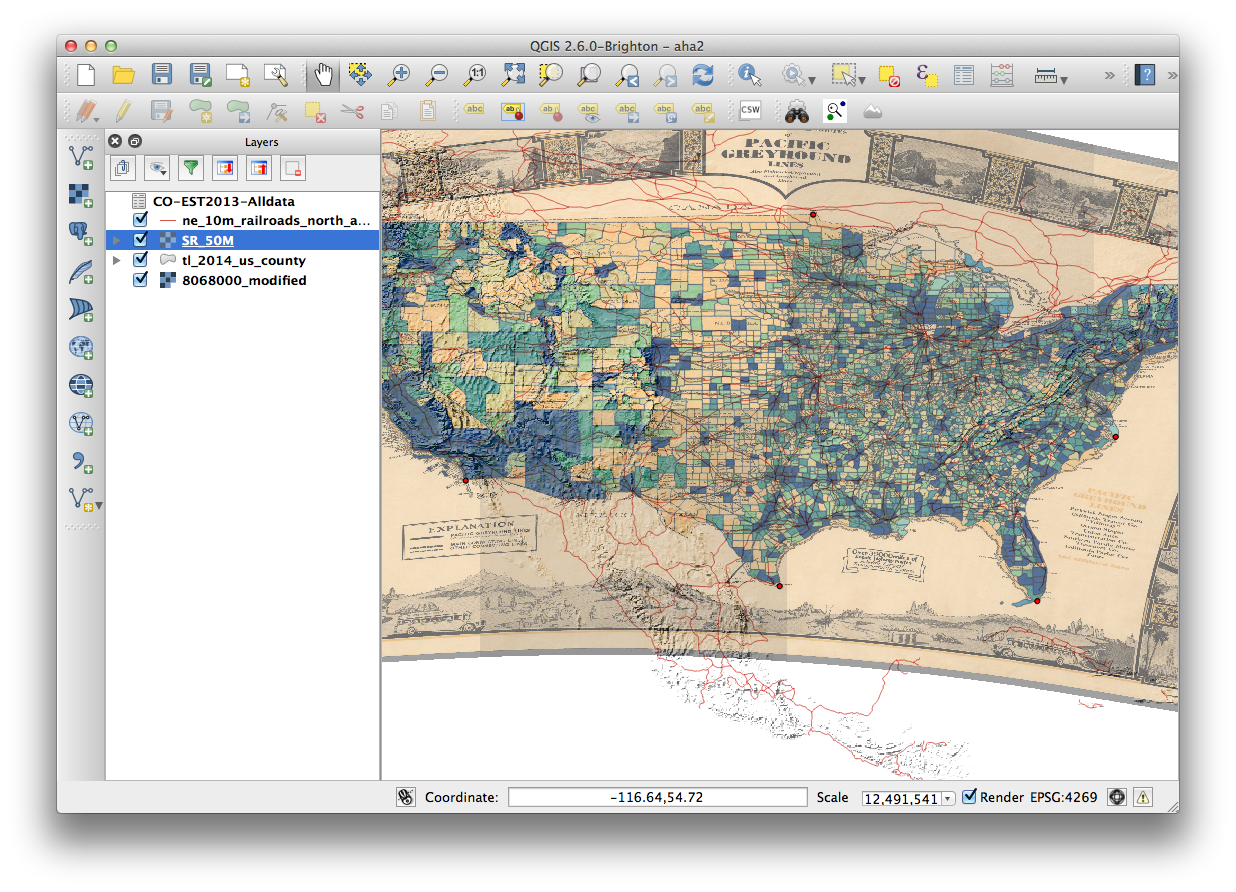Toggle visibility of ne_10m_railroads layer
This screenshot has width=1236, height=892.
[x=141, y=220]
